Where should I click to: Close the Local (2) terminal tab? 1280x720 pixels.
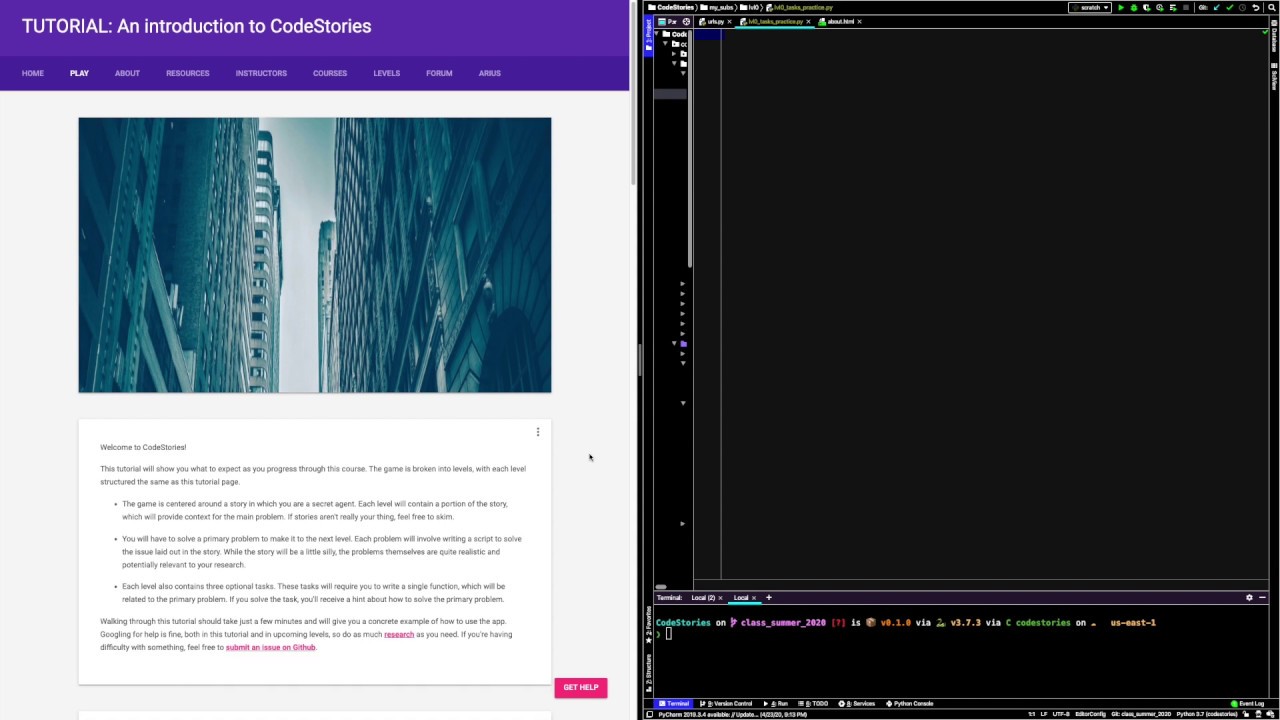pyautogui.click(x=720, y=597)
